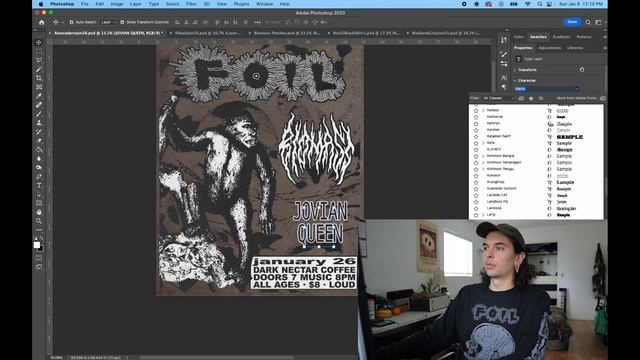
Task: Open the Window menu
Action: pyautogui.click(x=264, y=4)
